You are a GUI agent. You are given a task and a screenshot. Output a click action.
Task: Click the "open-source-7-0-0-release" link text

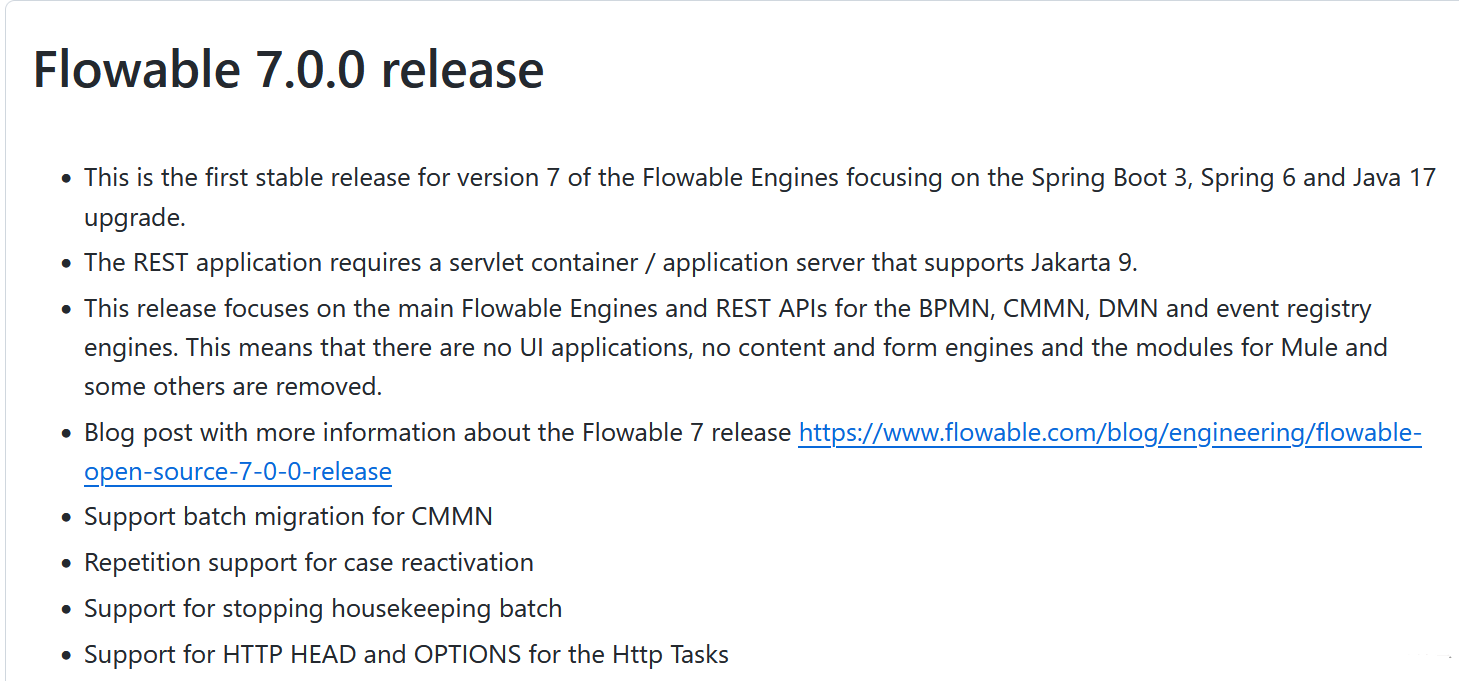click(238, 472)
